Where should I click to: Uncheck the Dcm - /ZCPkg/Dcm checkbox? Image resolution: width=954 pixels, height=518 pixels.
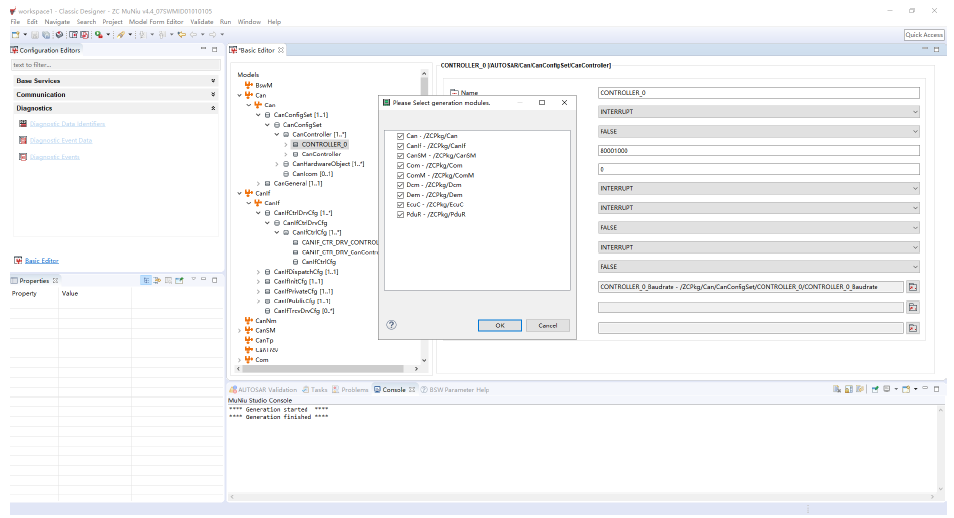pos(400,185)
